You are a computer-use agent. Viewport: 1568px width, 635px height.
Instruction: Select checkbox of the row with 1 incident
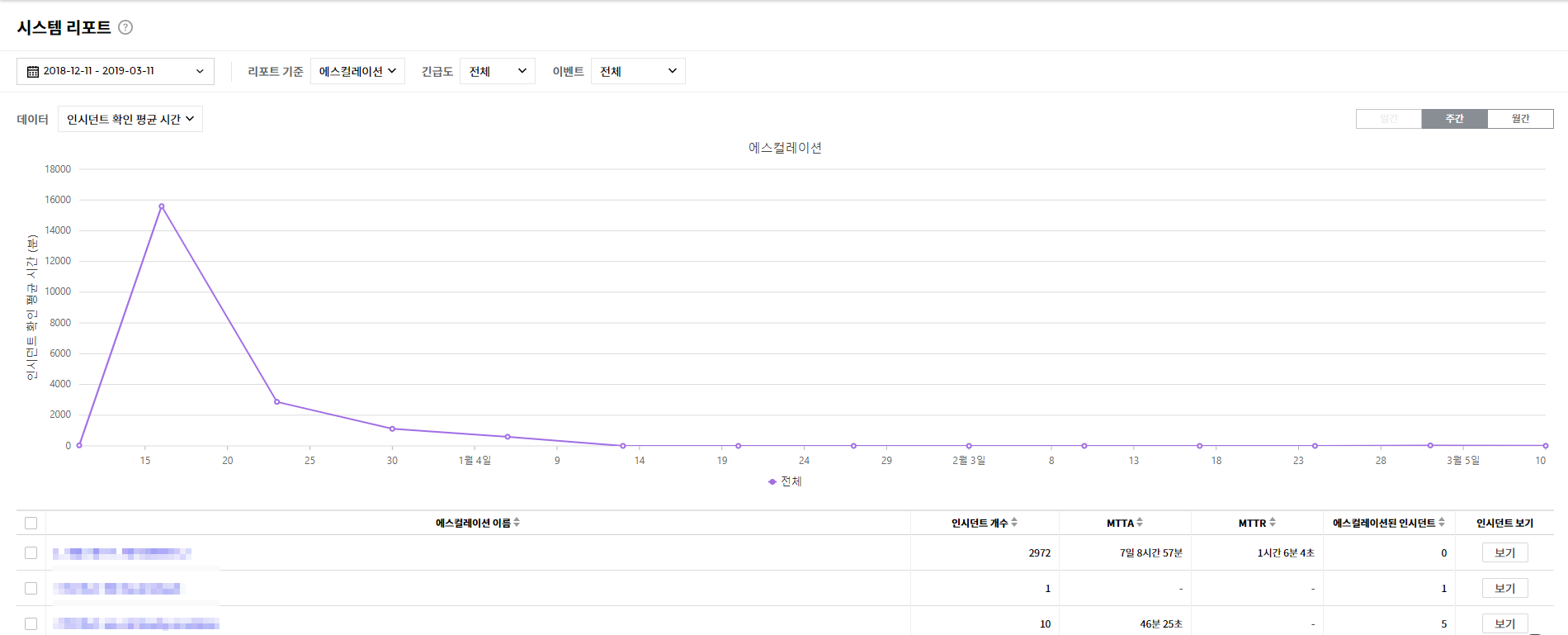[31, 589]
